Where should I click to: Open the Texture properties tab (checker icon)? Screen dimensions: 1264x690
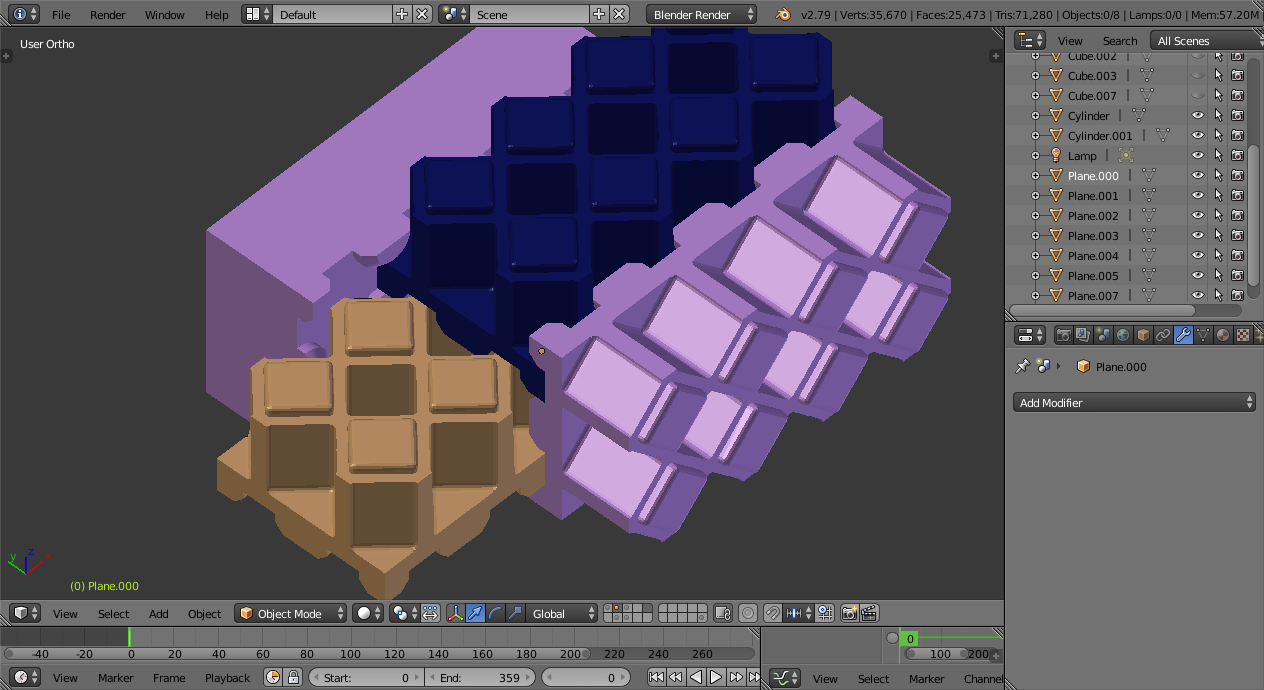pos(1243,335)
